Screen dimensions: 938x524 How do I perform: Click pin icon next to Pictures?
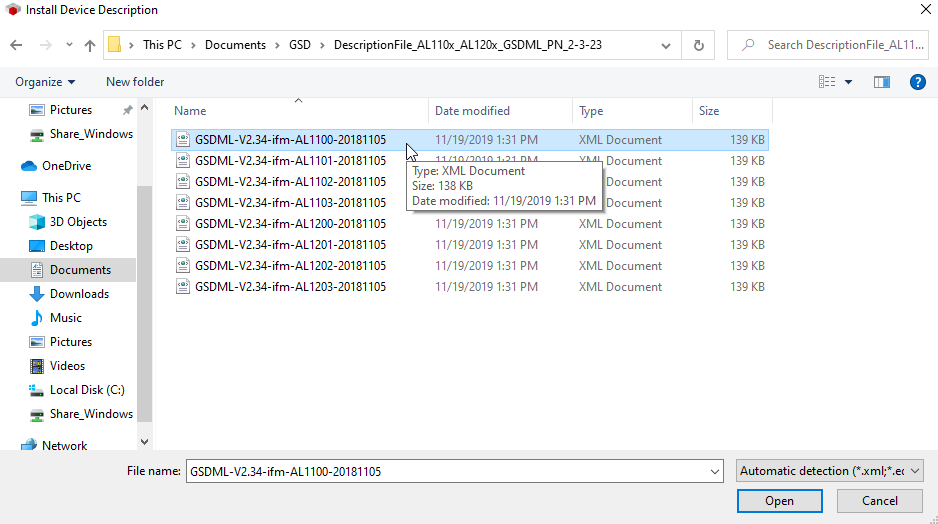coord(127,110)
